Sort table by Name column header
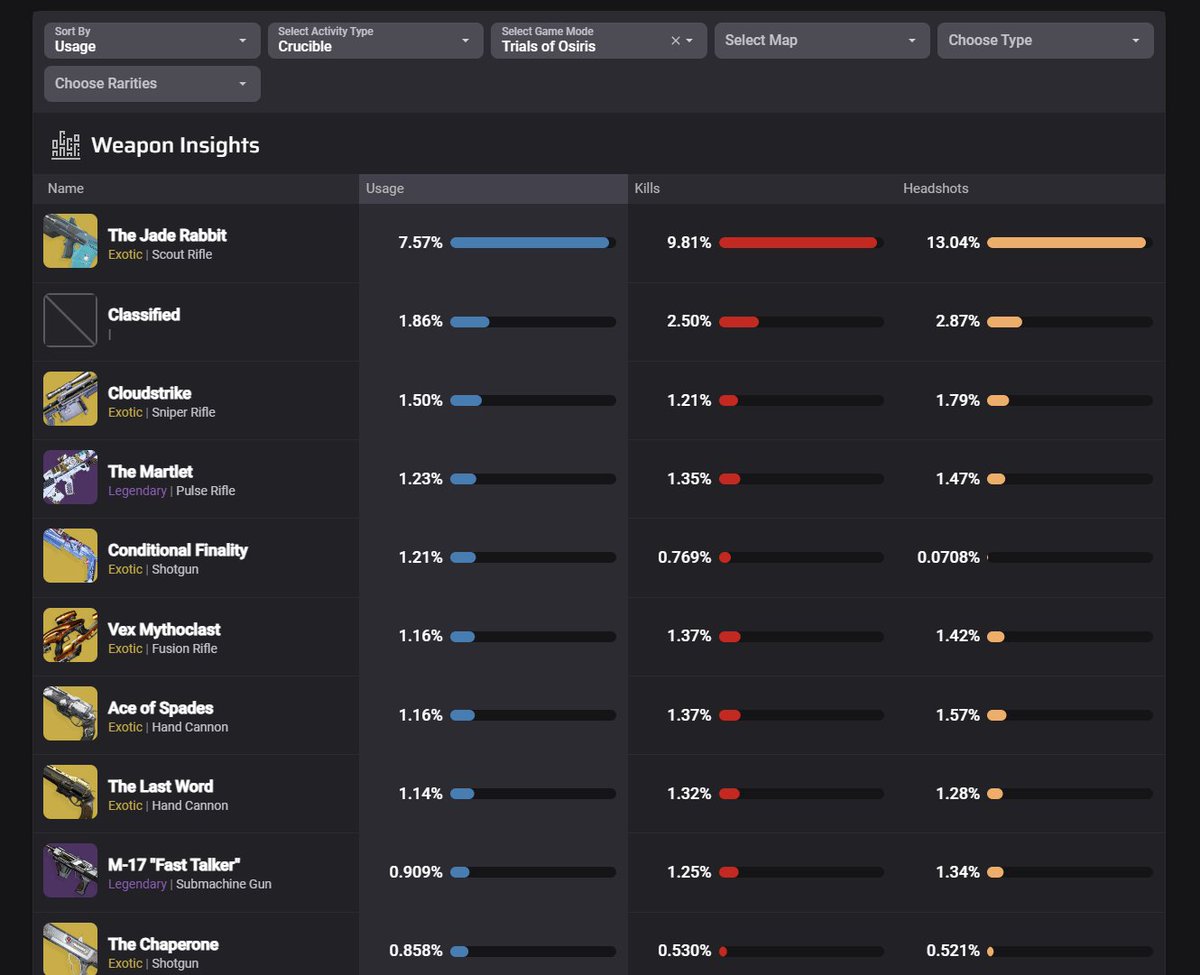The width and height of the screenshot is (1200, 975). 66,188
